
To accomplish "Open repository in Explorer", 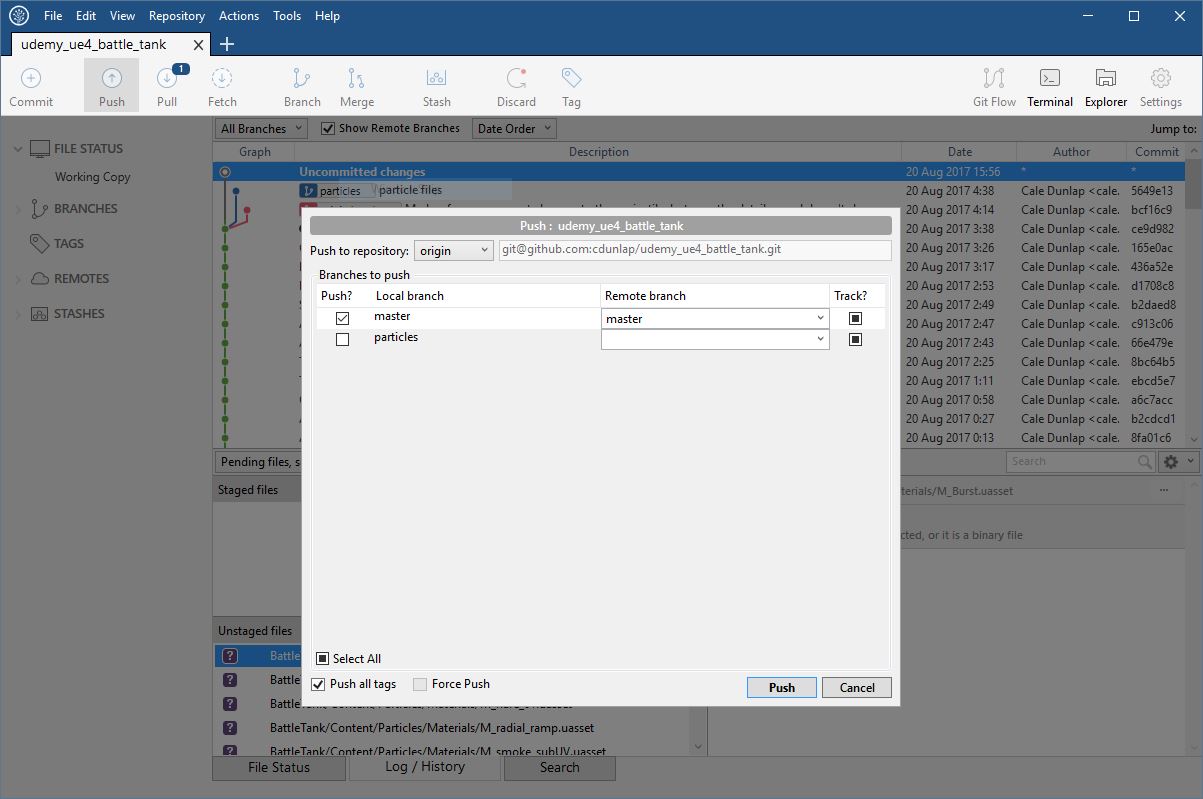I will click(1106, 87).
